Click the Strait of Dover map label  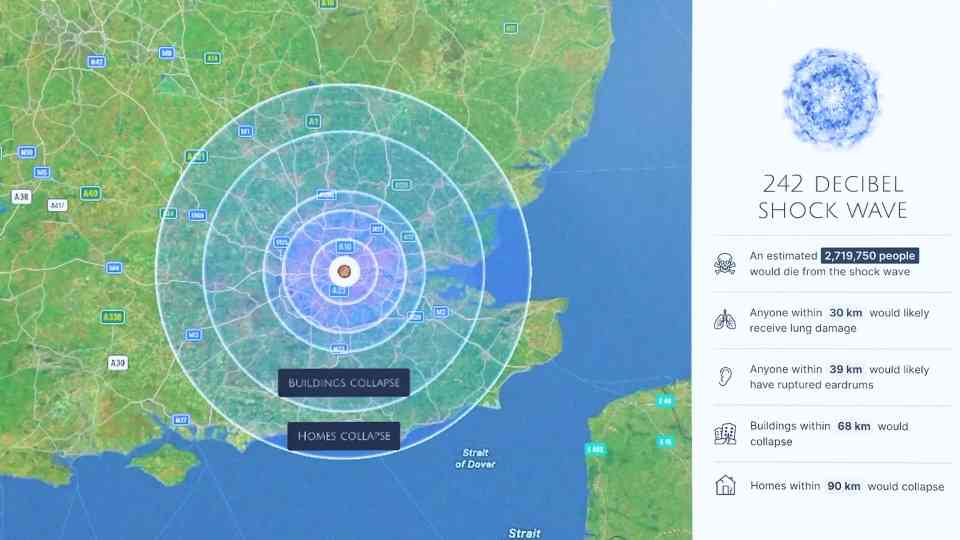[475, 458]
